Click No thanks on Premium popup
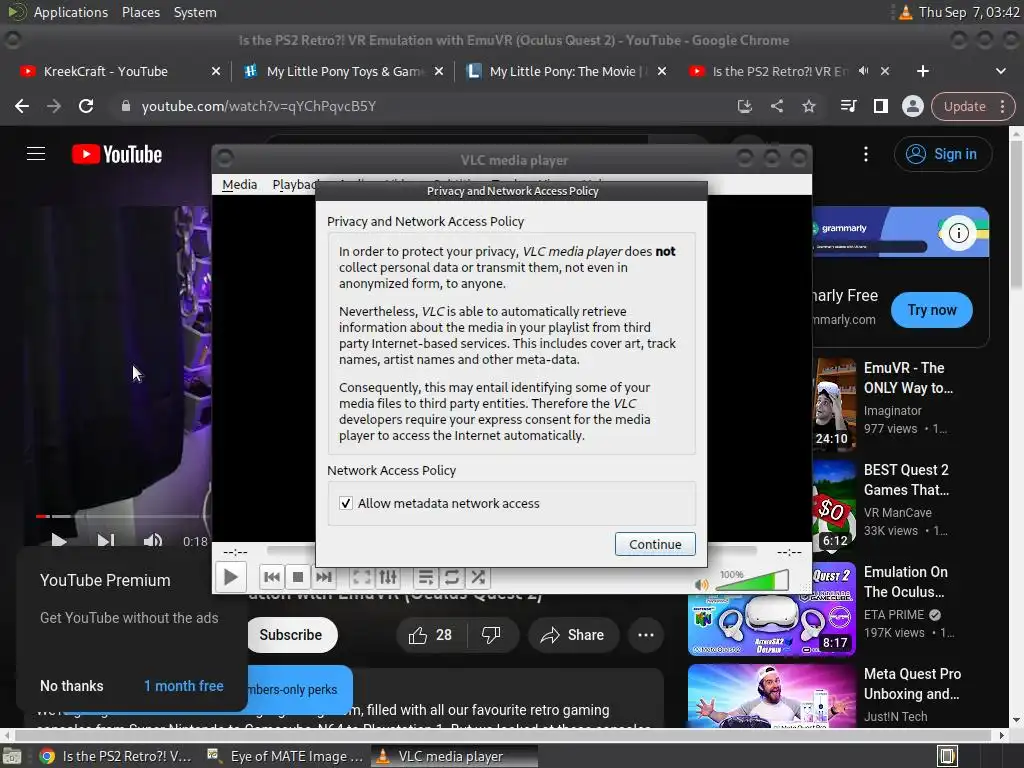 click(x=72, y=686)
